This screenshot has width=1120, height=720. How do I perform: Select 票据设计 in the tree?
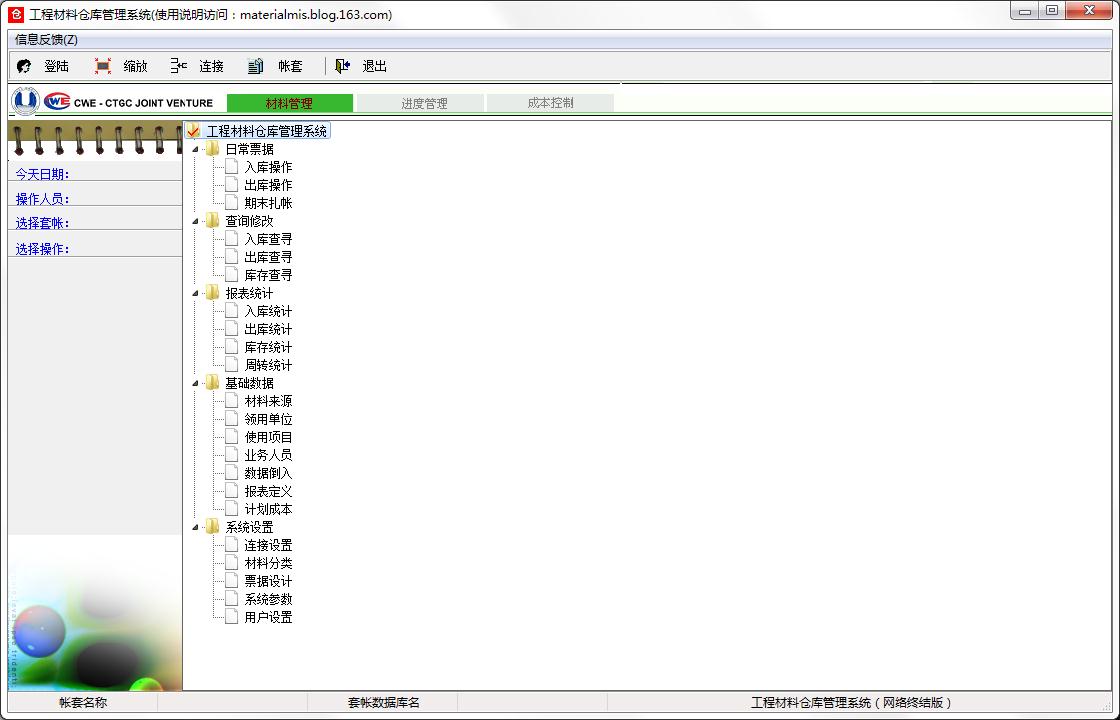click(268, 581)
